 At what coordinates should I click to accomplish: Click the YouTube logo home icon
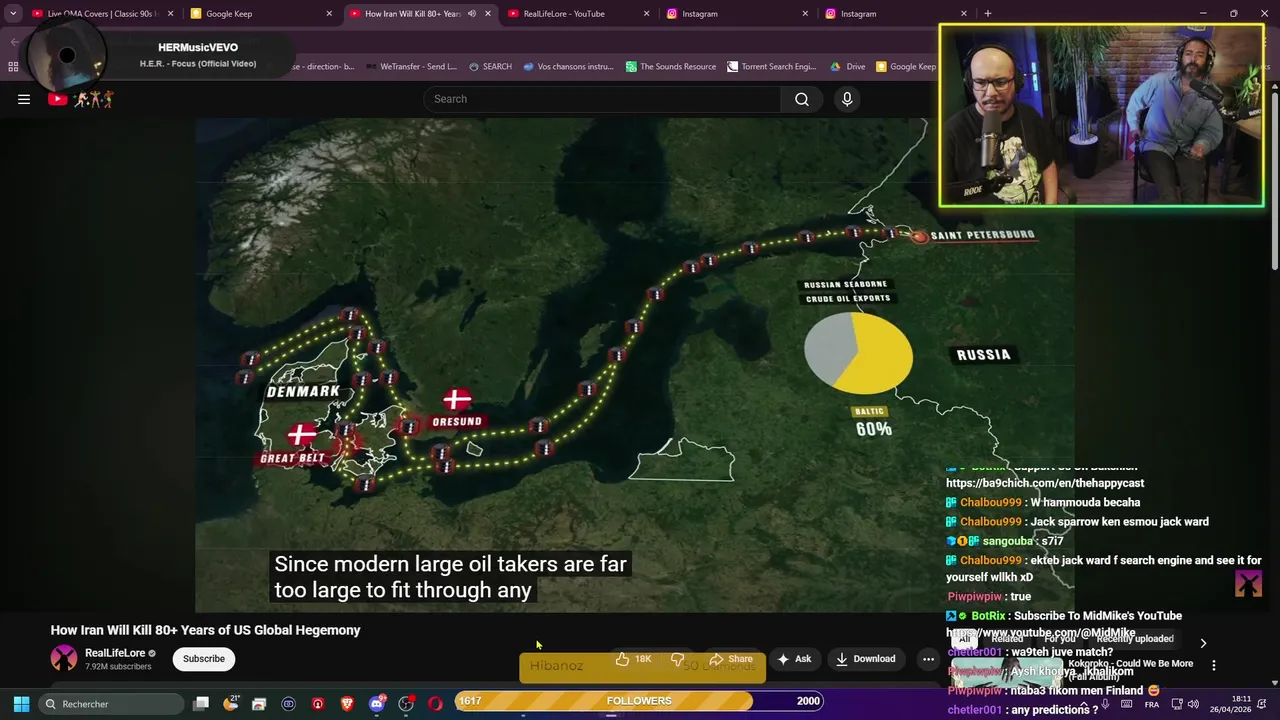coord(81,99)
